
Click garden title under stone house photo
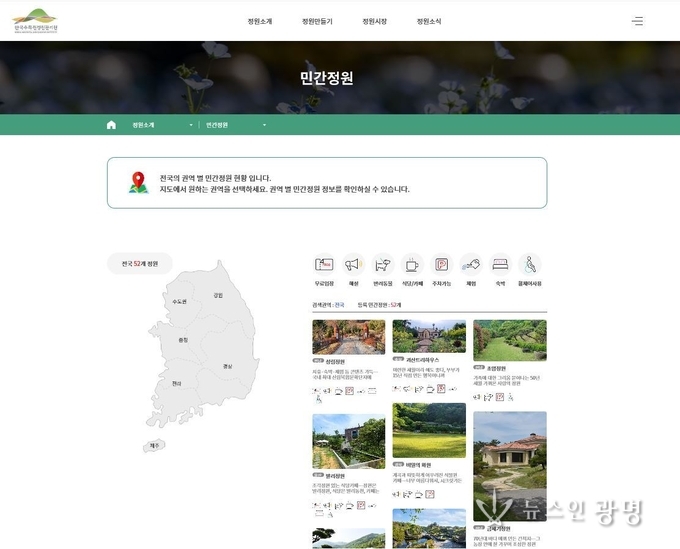[x=422, y=360]
